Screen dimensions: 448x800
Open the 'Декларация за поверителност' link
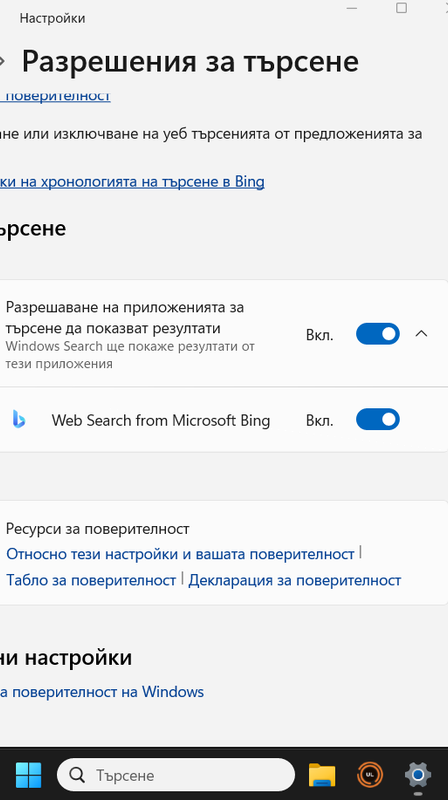pyautogui.click(x=295, y=580)
